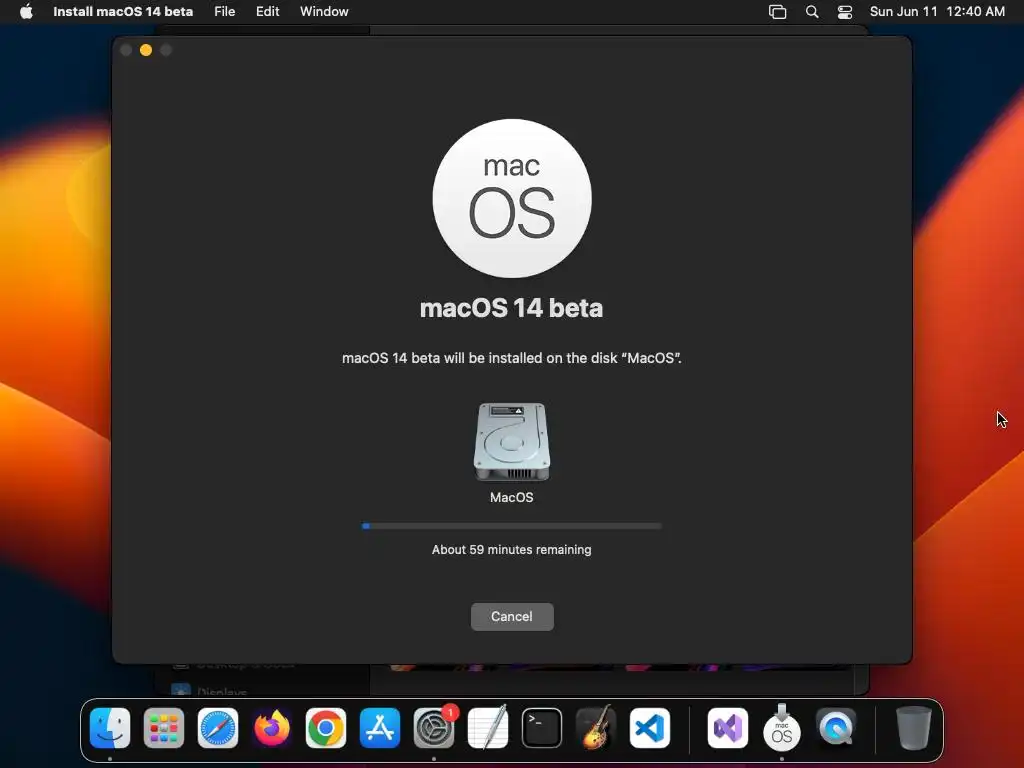This screenshot has width=1024, height=768.
Task: Open Visual Studio (purple) from the Dock
Action: (x=728, y=728)
